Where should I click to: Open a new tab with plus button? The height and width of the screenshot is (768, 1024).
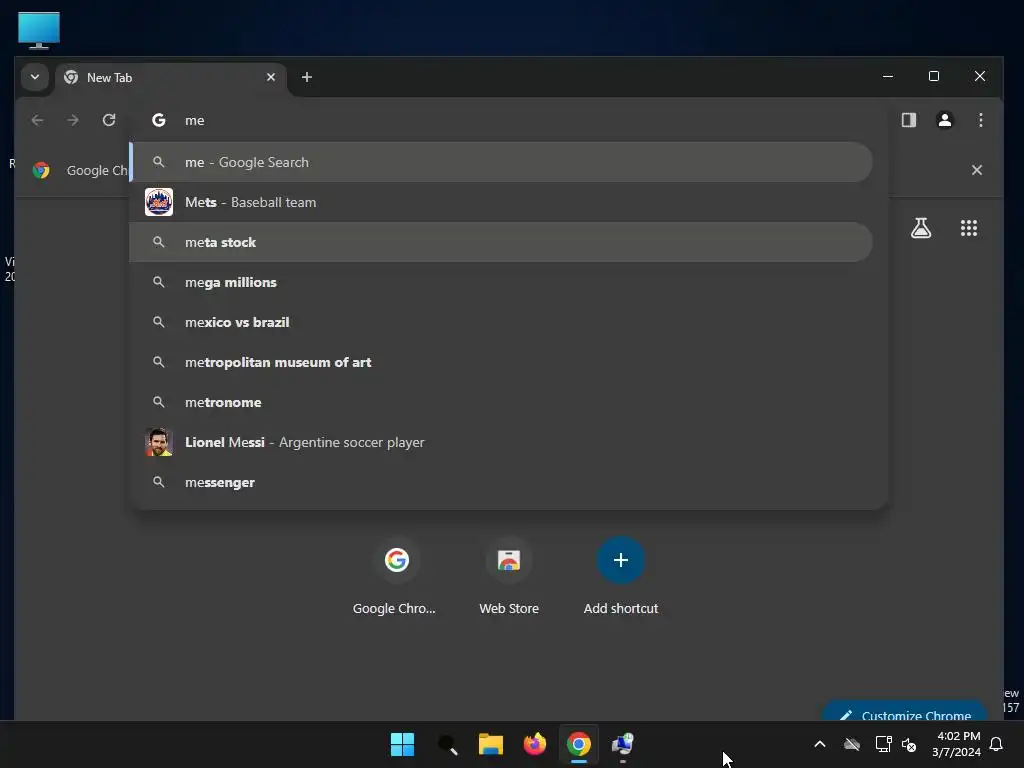tap(306, 77)
